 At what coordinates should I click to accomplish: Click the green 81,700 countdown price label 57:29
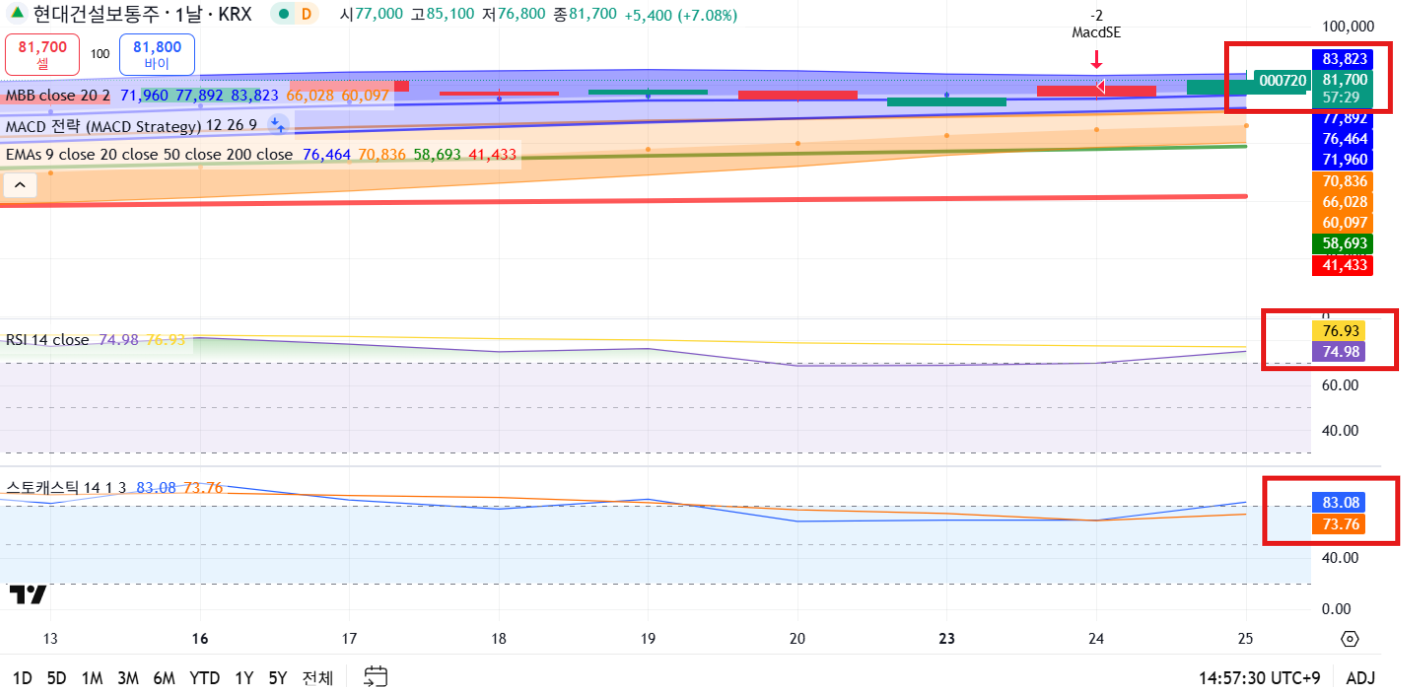click(x=1345, y=90)
